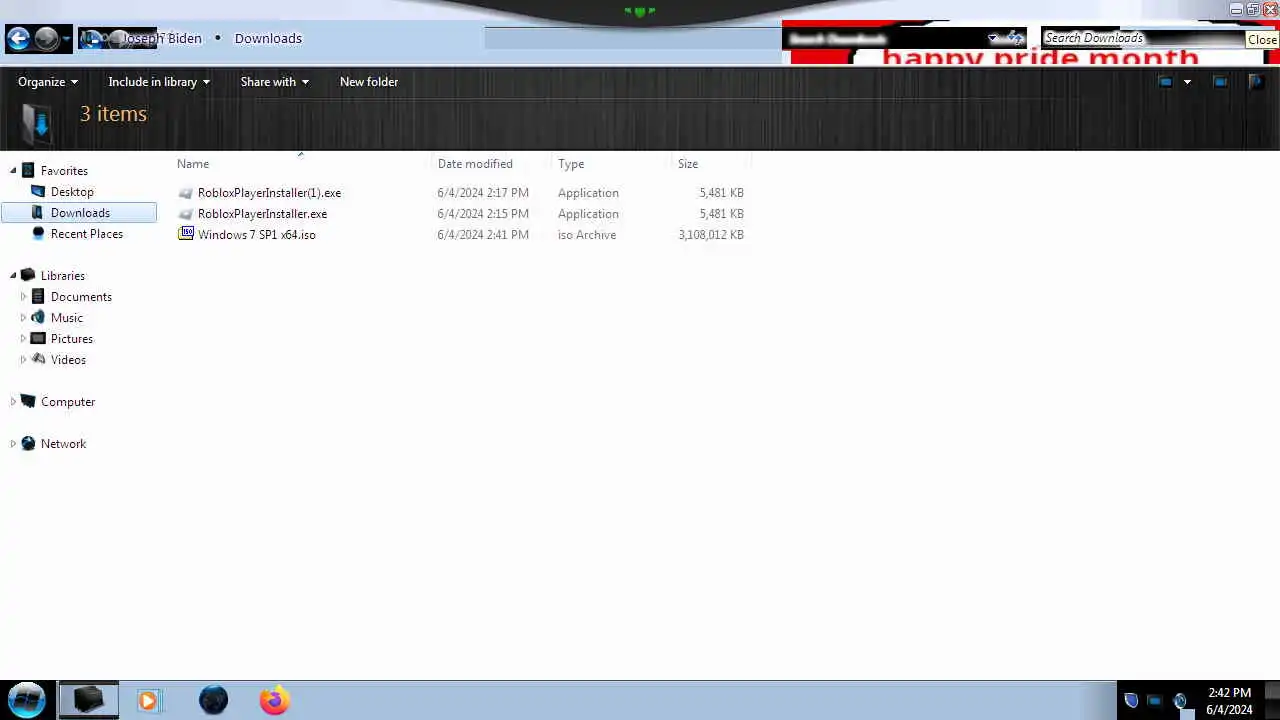Click the Recent Places icon in Favorites
The image size is (1280, 720).
pyautogui.click(x=38, y=233)
